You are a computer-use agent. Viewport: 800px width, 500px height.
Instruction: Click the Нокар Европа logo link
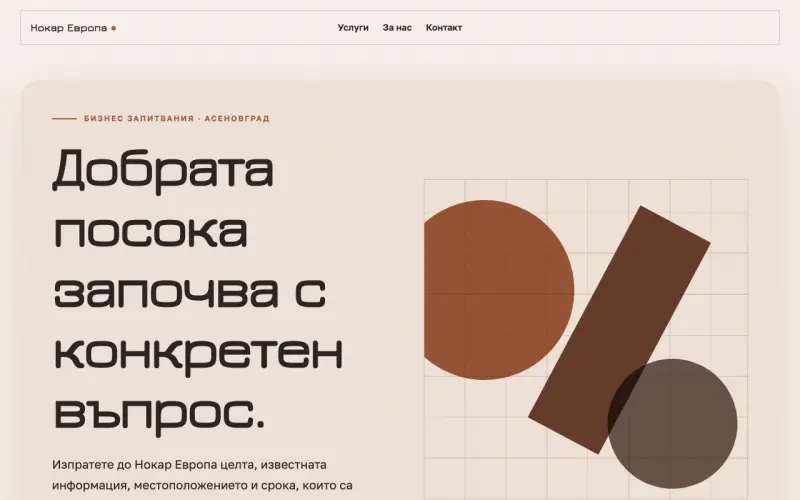pos(73,28)
